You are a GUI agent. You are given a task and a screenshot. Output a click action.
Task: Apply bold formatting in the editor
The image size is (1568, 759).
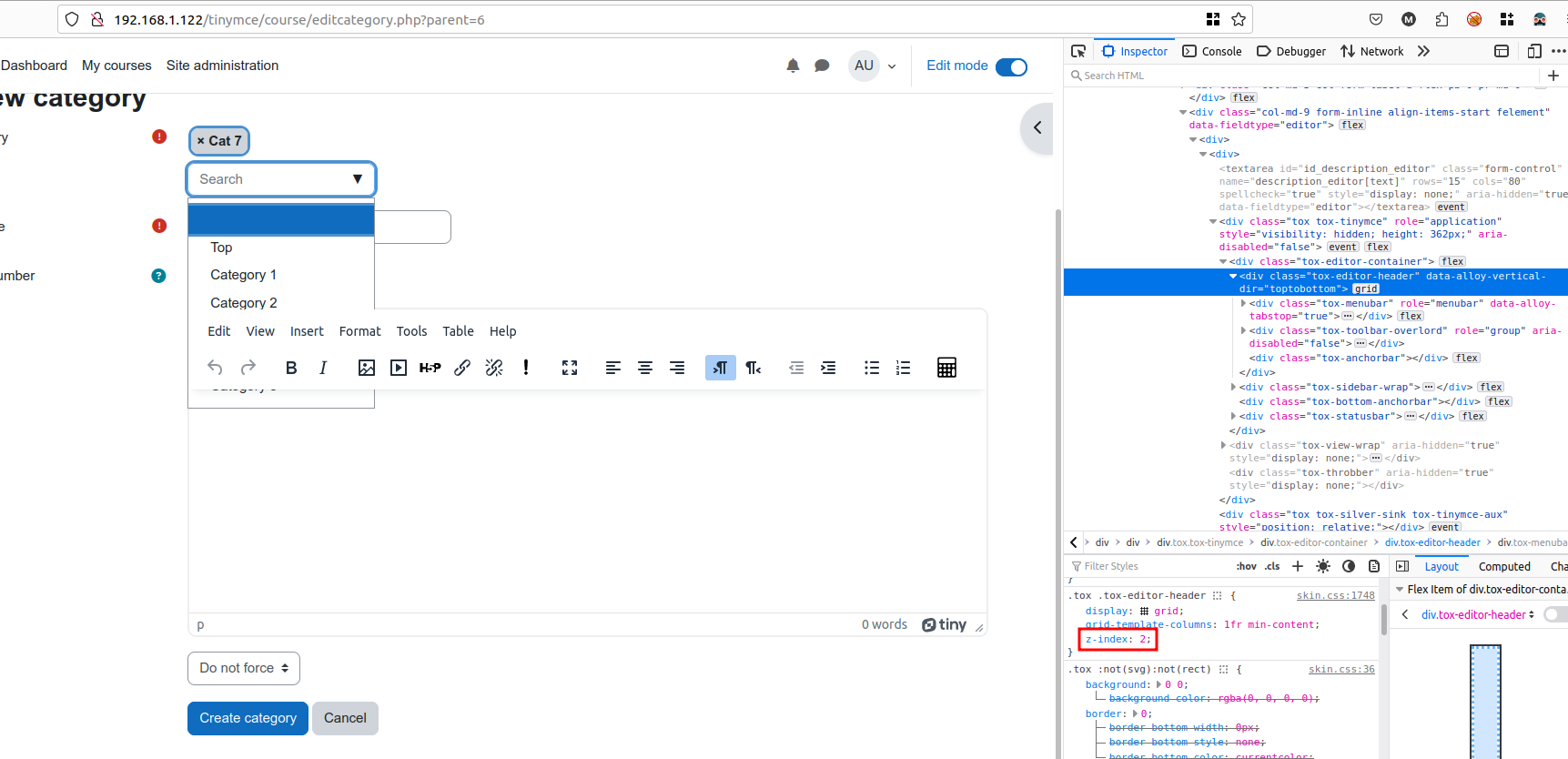click(291, 368)
